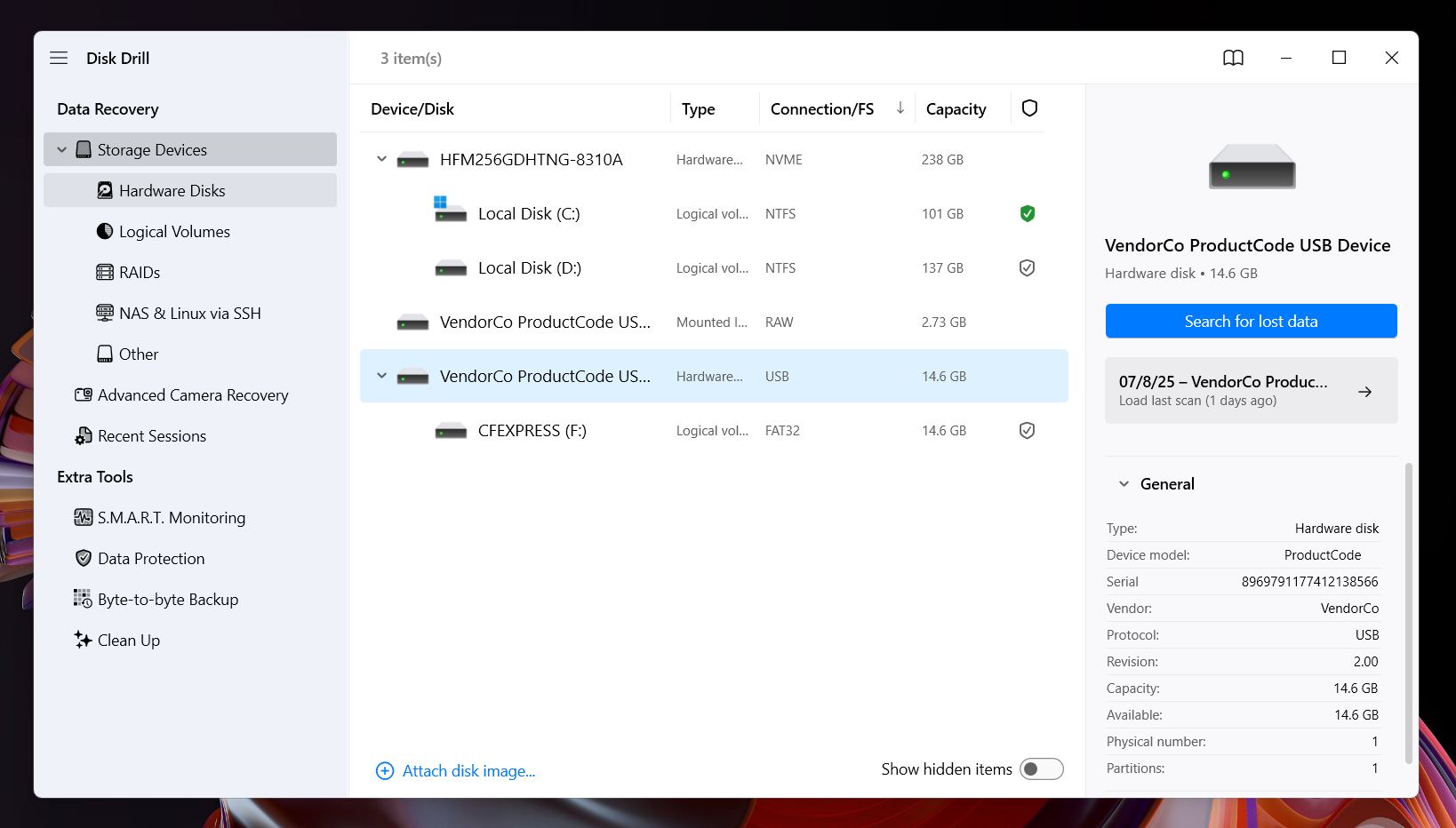Click the Logical Volumes pie icon
Image resolution: width=1456 pixels, height=828 pixels.
click(105, 231)
